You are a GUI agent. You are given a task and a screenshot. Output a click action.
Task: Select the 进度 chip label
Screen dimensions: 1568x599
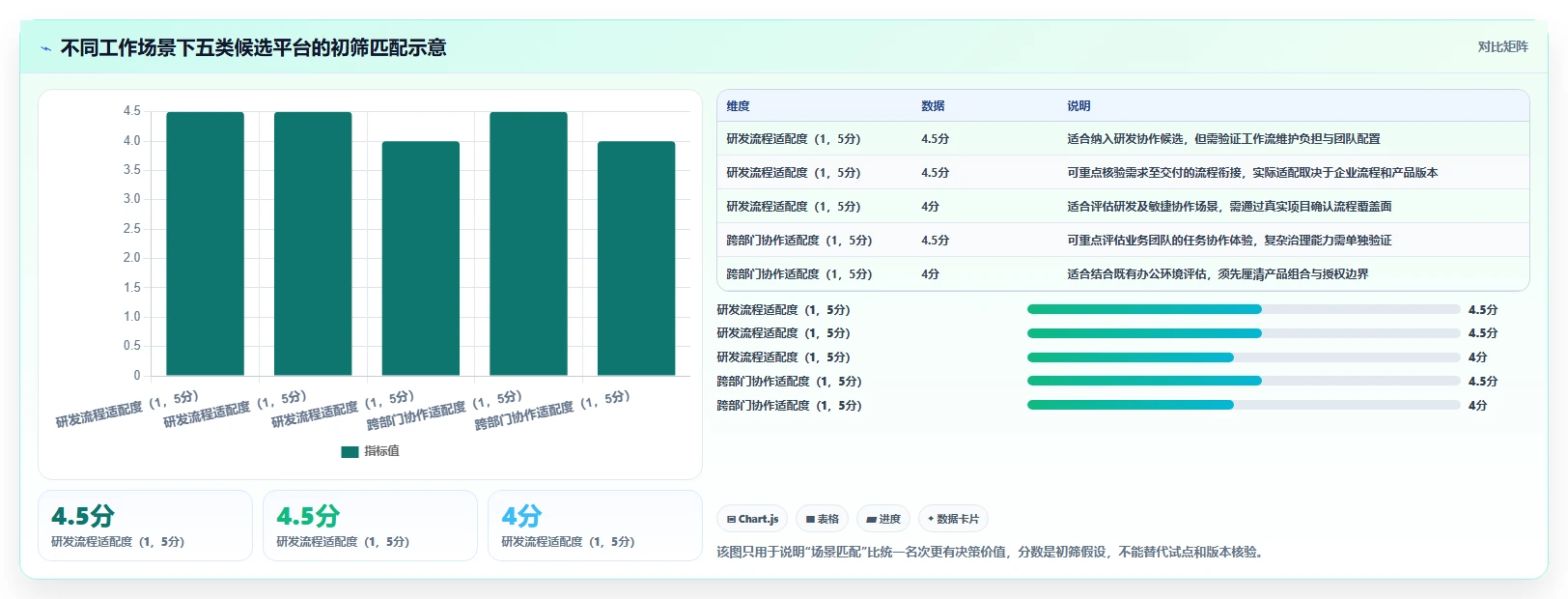pos(890,519)
